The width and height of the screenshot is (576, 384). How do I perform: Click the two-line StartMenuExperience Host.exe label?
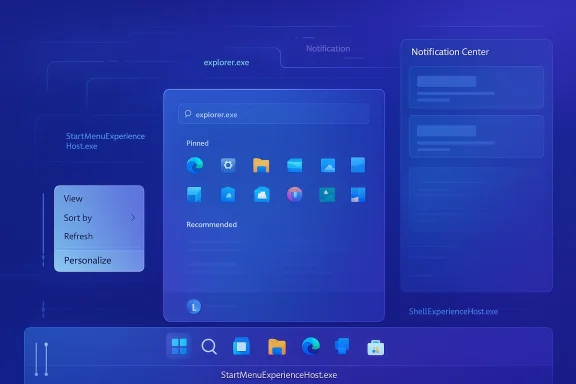(105, 141)
